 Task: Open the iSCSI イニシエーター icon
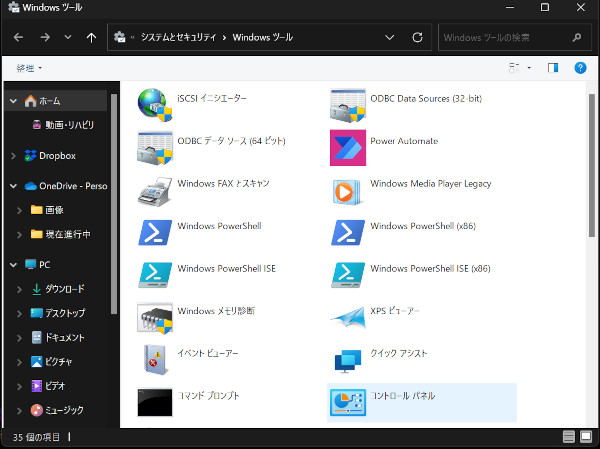(x=155, y=105)
